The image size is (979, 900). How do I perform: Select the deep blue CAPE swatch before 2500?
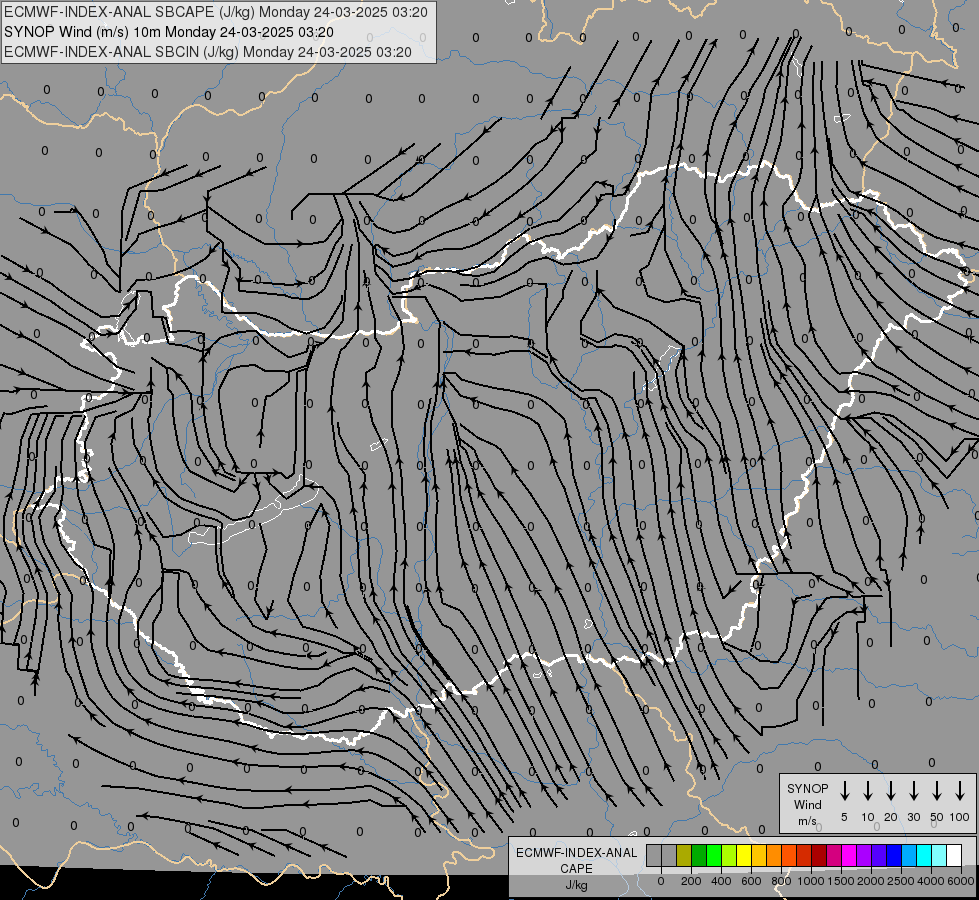[893, 855]
